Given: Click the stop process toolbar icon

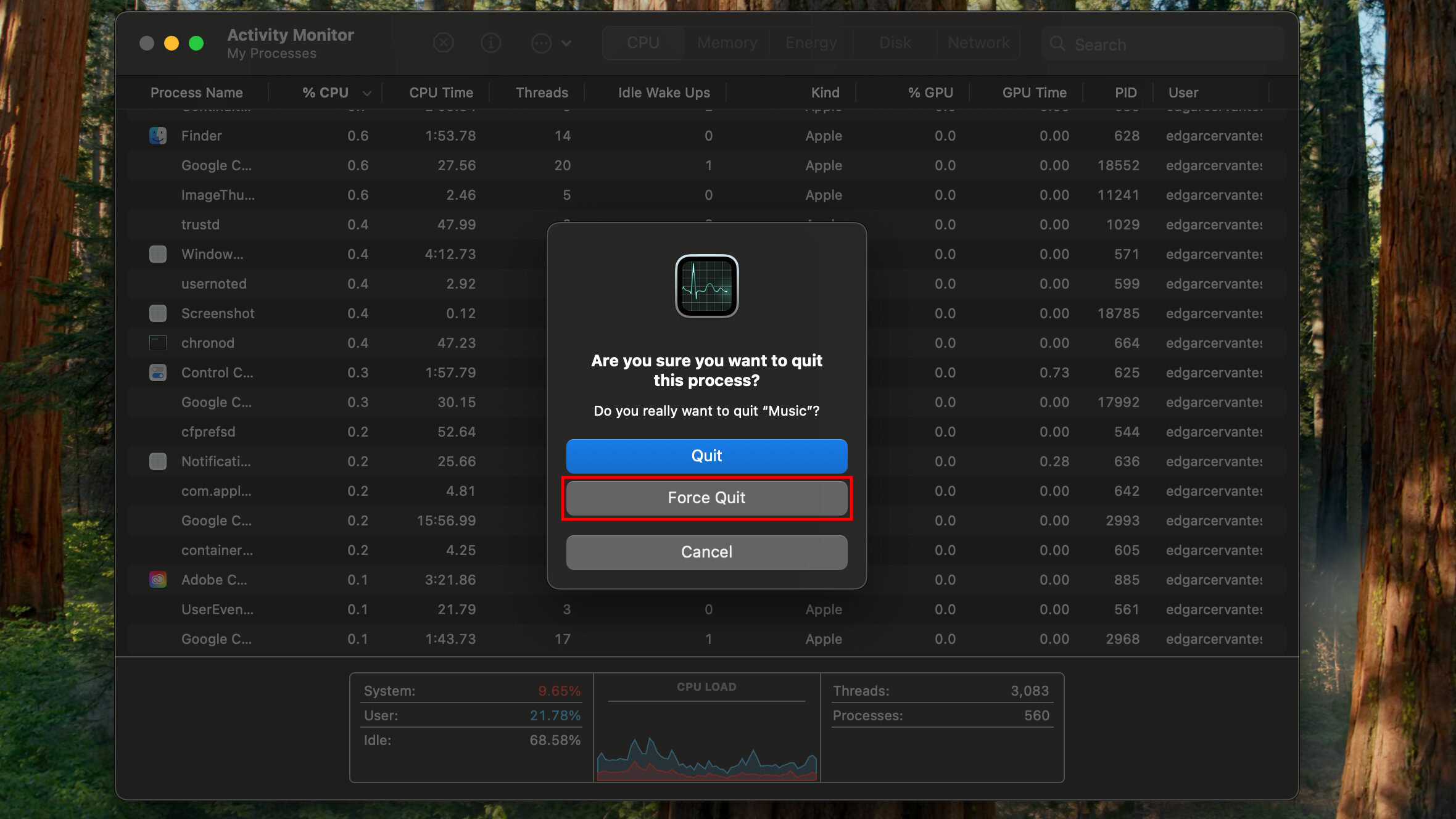Looking at the screenshot, I should pos(443,43).
